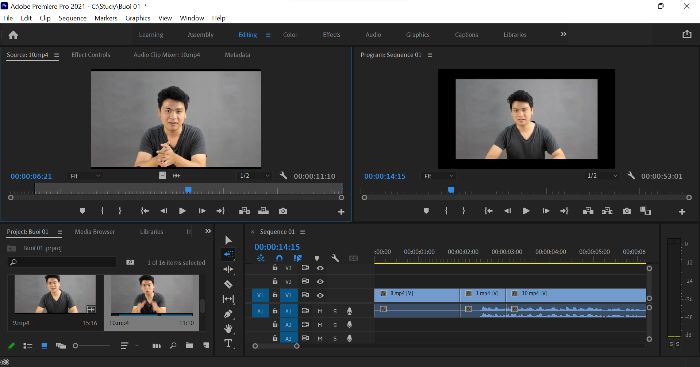Select the Slip tool
Image resolution: width=700 pixels, height=367 pixels.
228,299
